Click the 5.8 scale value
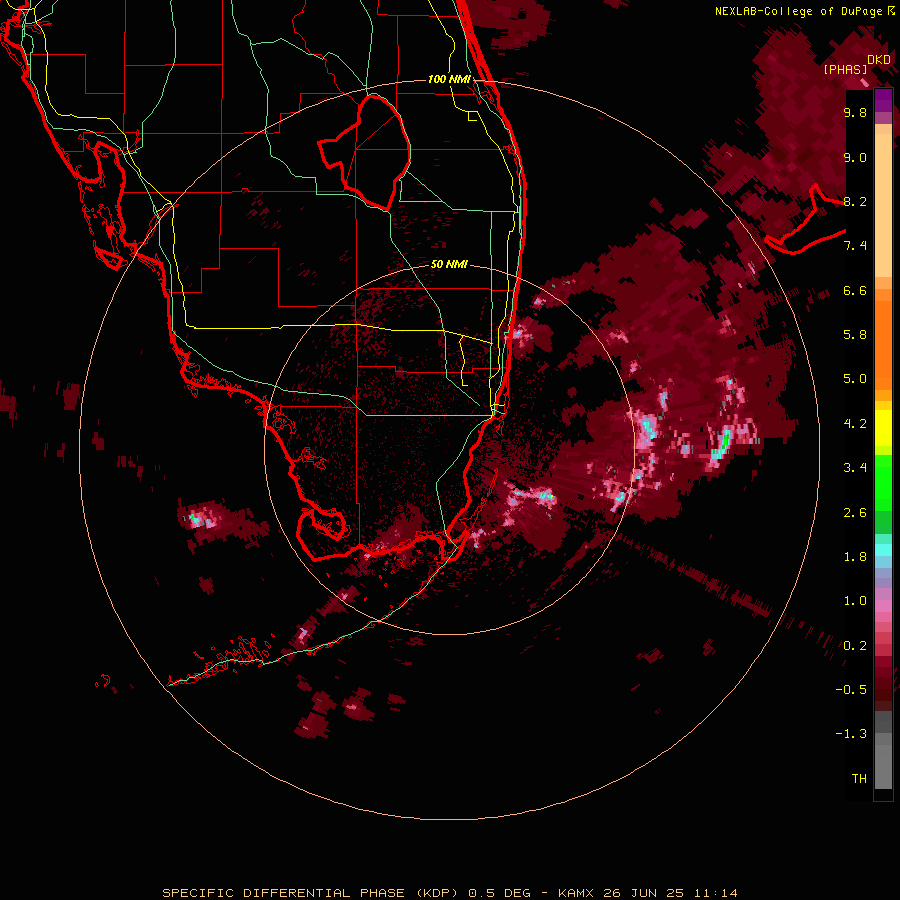Viewport: 900px width, 900px height. point(855,335)
